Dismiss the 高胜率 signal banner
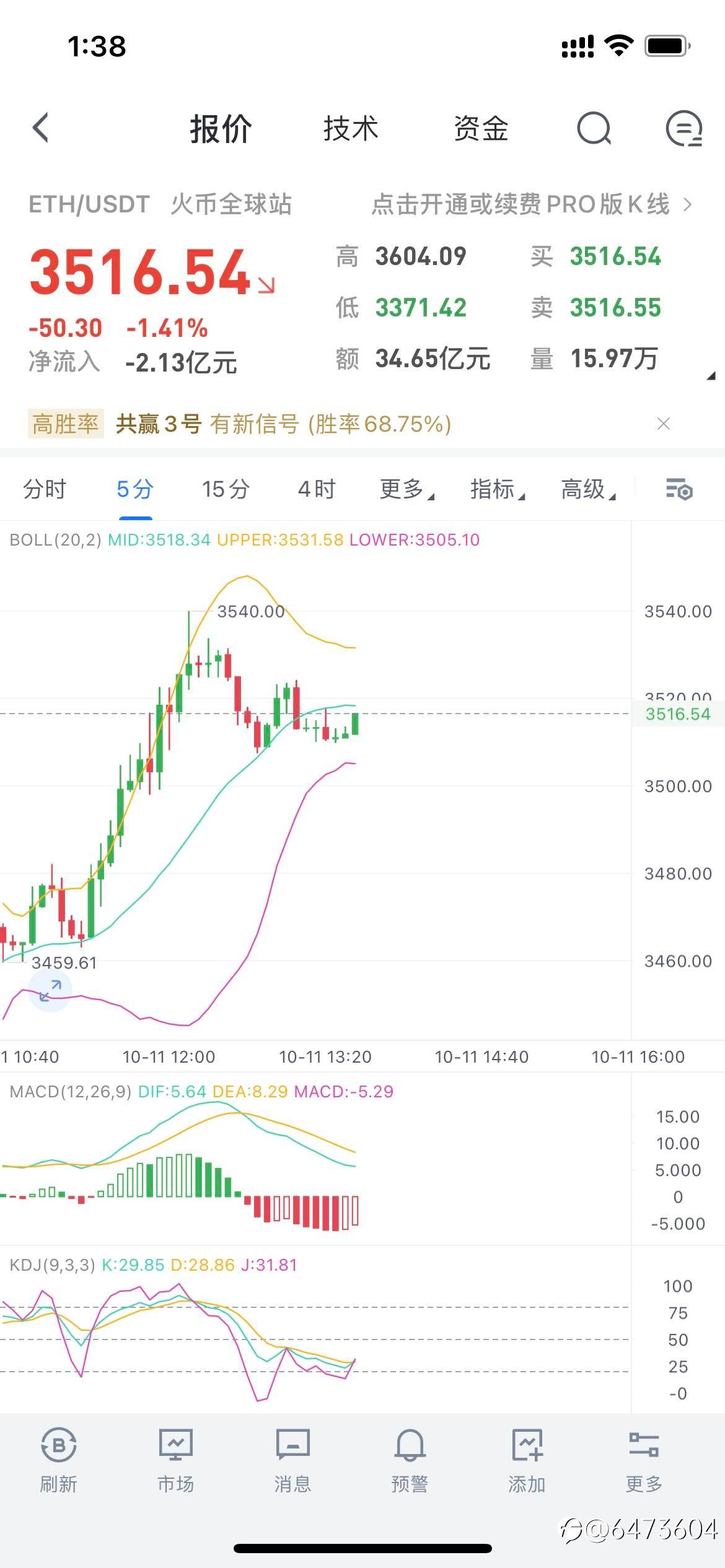Screen dimensions: 725x1568 coord(664,424)
